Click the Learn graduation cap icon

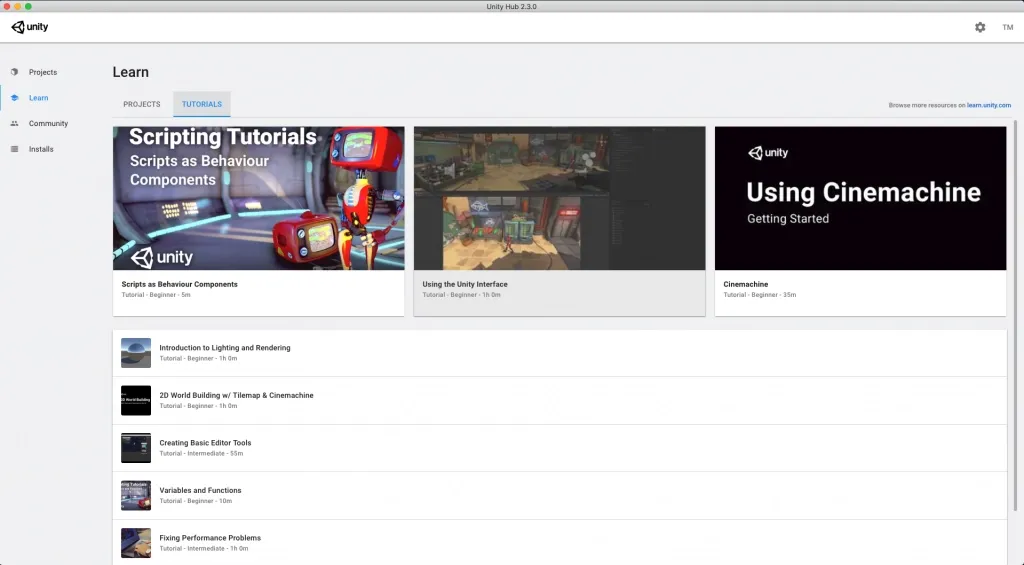[x=14, y=97]
